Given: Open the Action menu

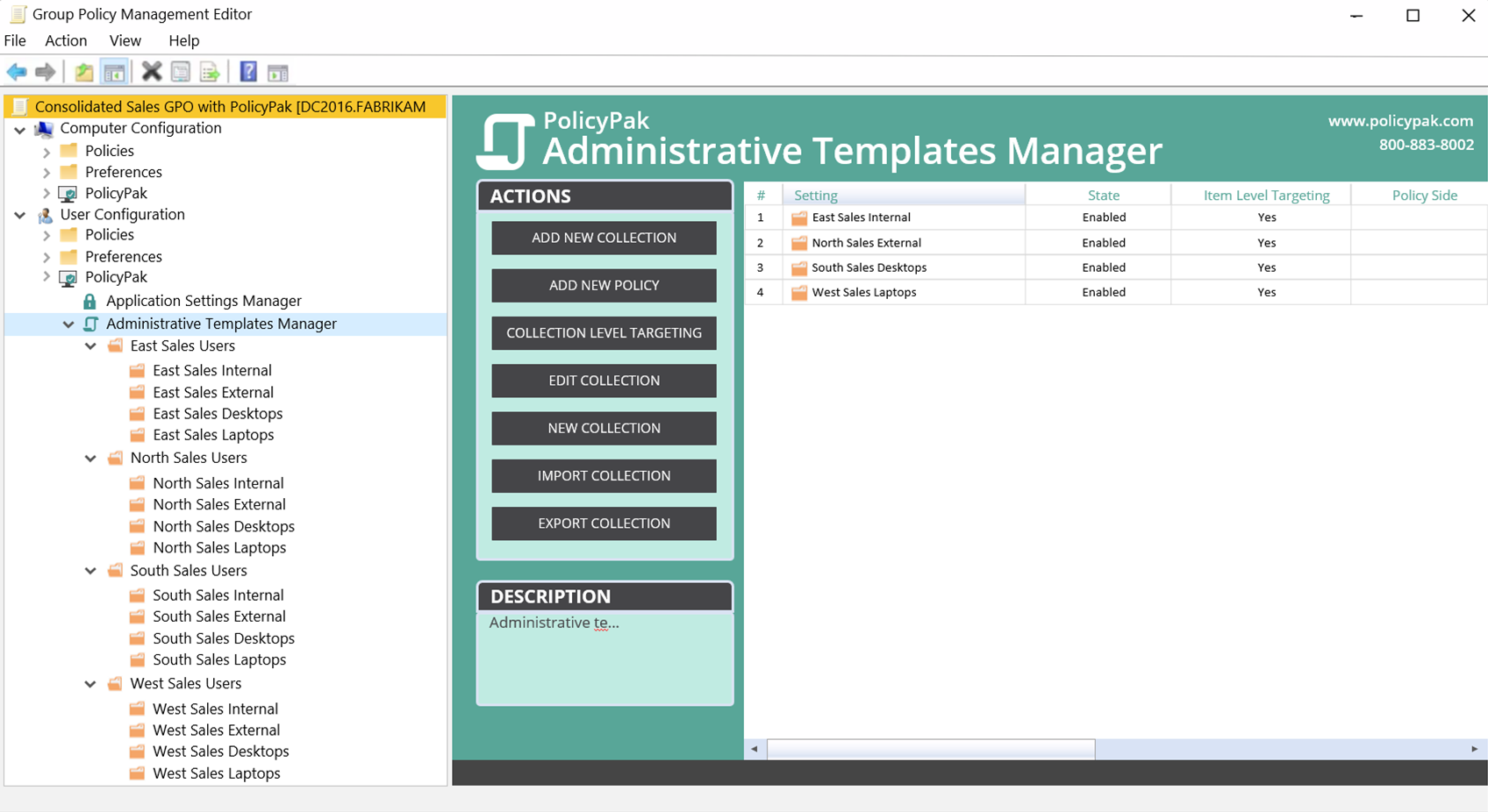Looking at the screenshot, I should [x=66, y=40].
